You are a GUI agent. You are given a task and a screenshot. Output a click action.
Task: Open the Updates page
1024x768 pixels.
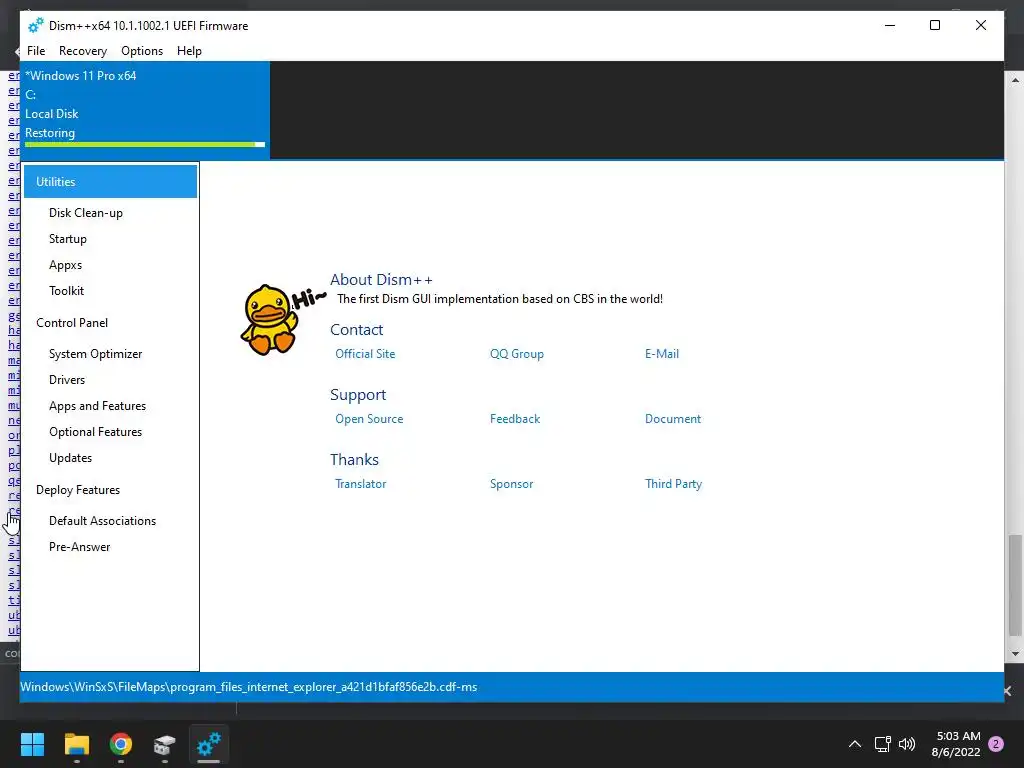tap(71, 458)
